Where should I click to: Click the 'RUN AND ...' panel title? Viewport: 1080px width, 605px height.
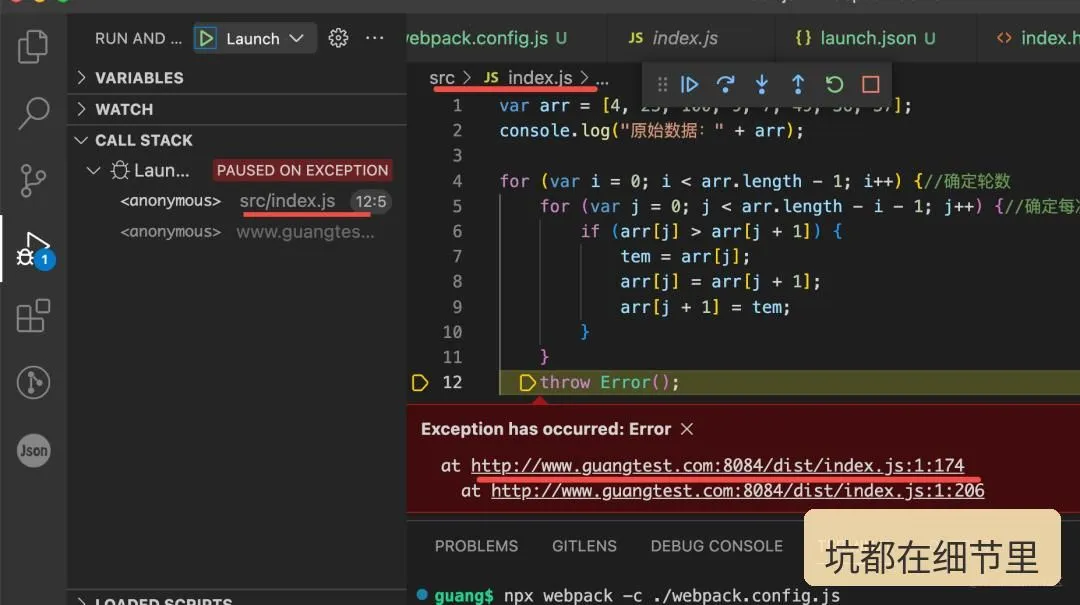[138, 39]
